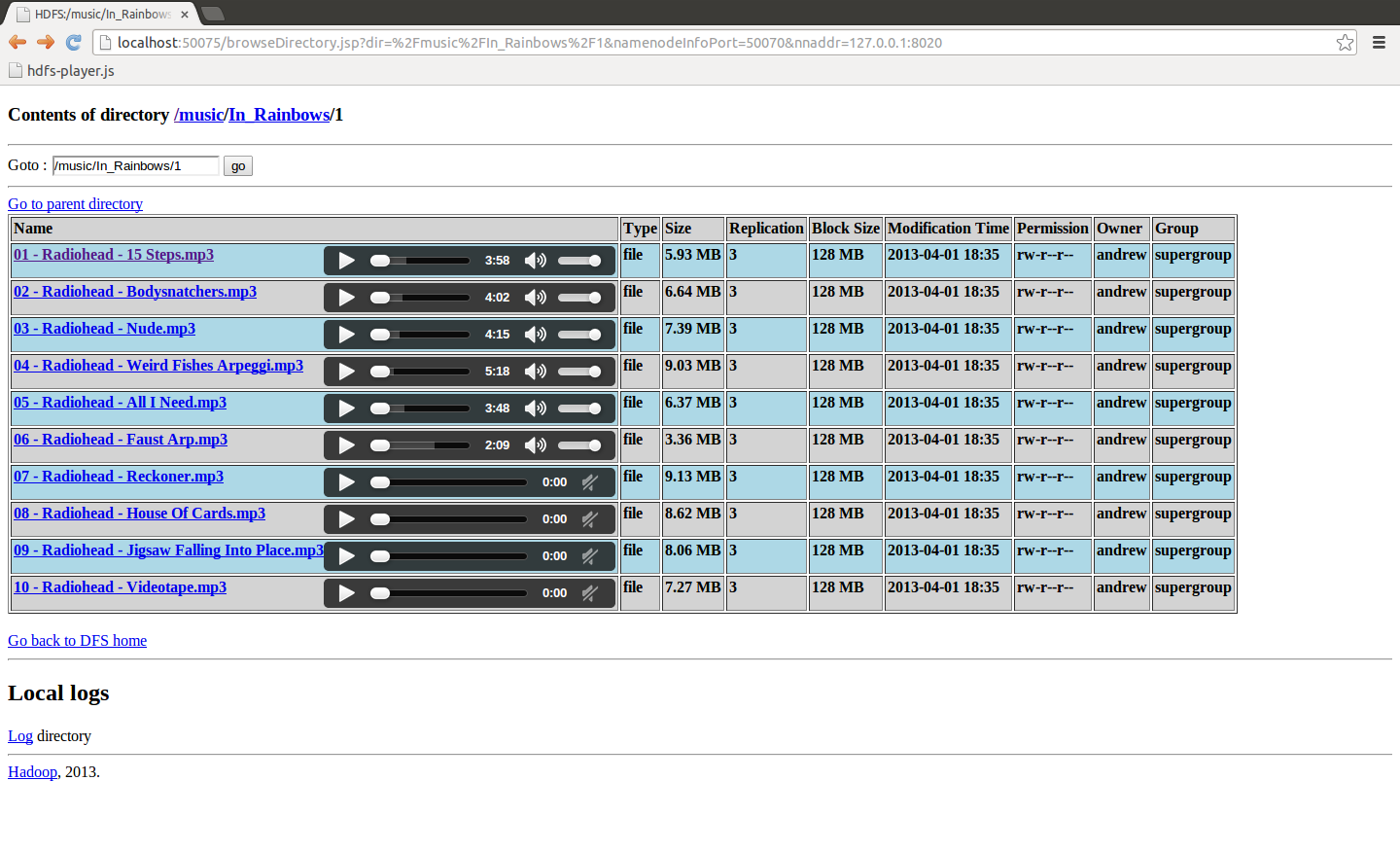Open the Hadoop link in footer
Screen dimensions: 1400x852
coord(32,772)
